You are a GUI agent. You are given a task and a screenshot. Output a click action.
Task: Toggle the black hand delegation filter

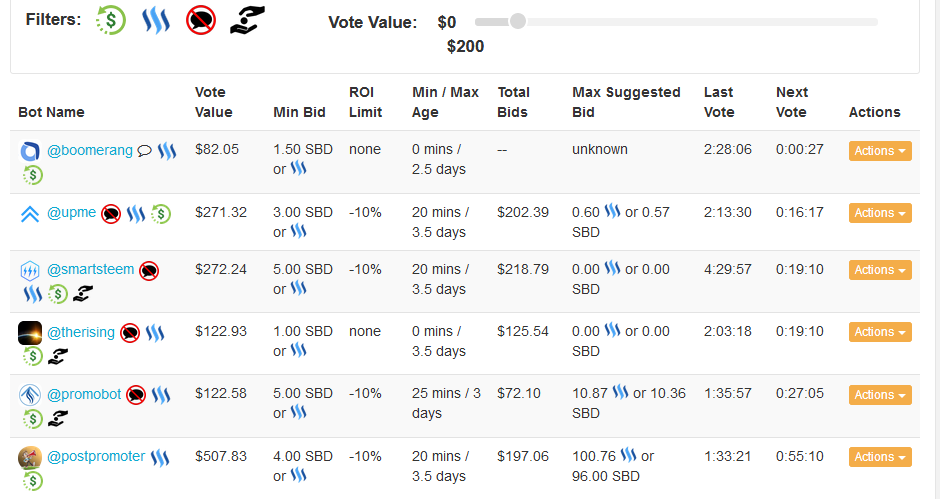[247, 20]
